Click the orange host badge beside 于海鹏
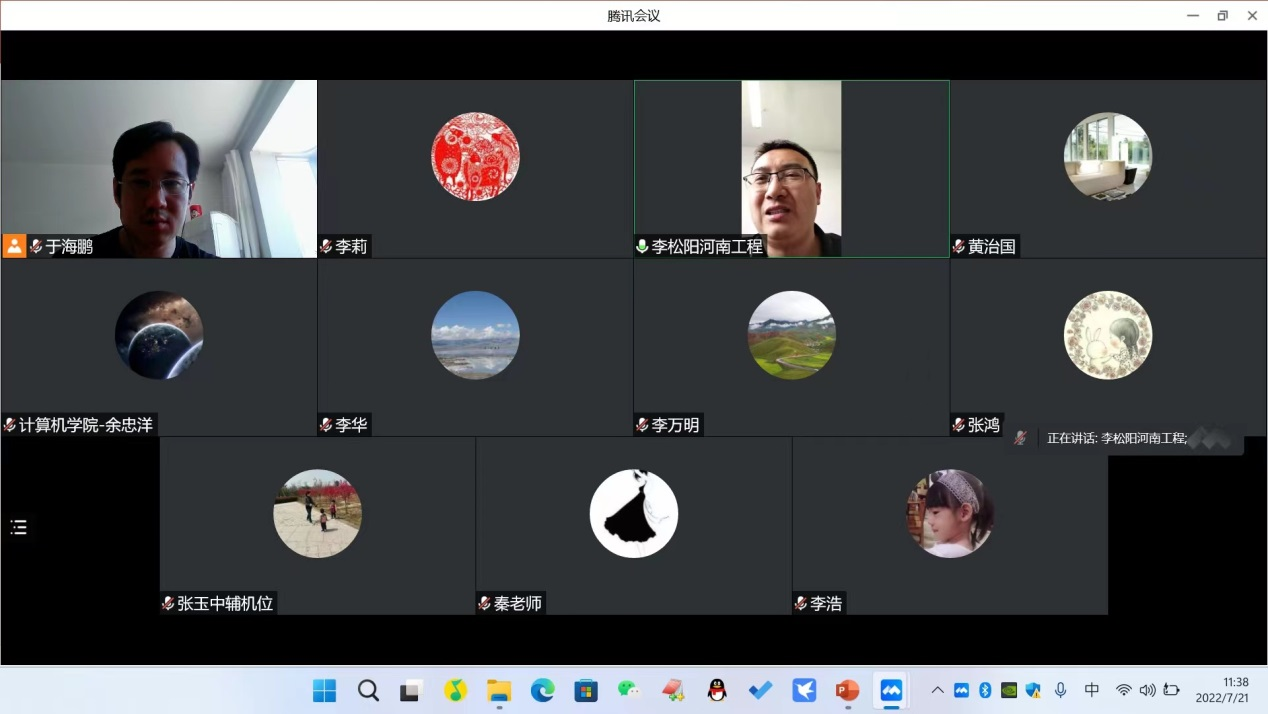The image size is (1268, 714). coord(14,246)
